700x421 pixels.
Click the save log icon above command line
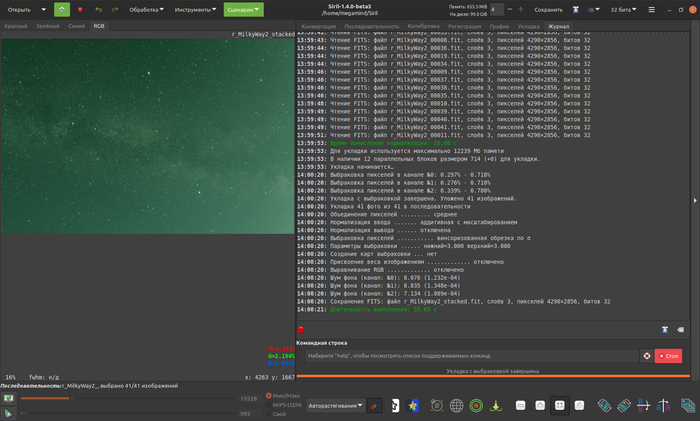click(x=664, y=329)
